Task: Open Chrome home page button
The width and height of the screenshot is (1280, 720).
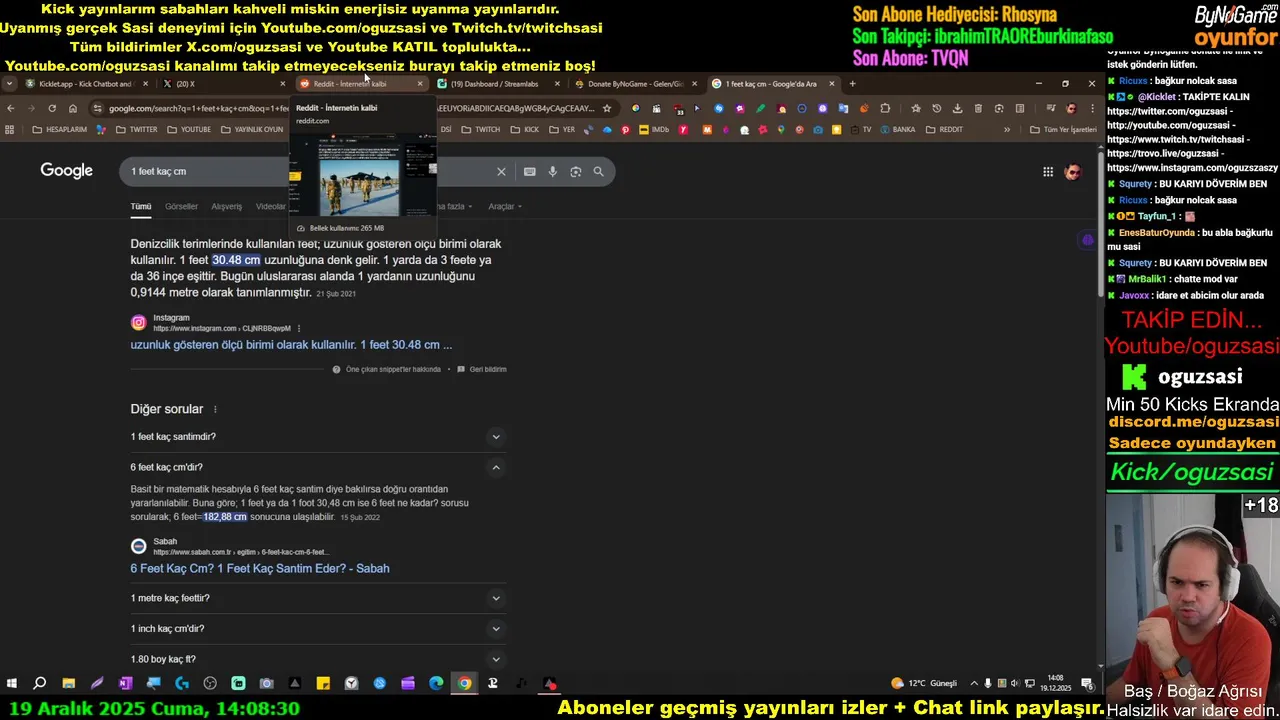Action: pos(73,108)
